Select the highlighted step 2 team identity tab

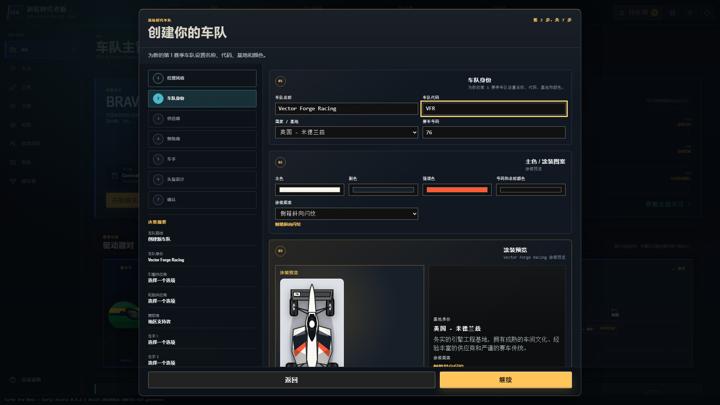tap(202, 98)
